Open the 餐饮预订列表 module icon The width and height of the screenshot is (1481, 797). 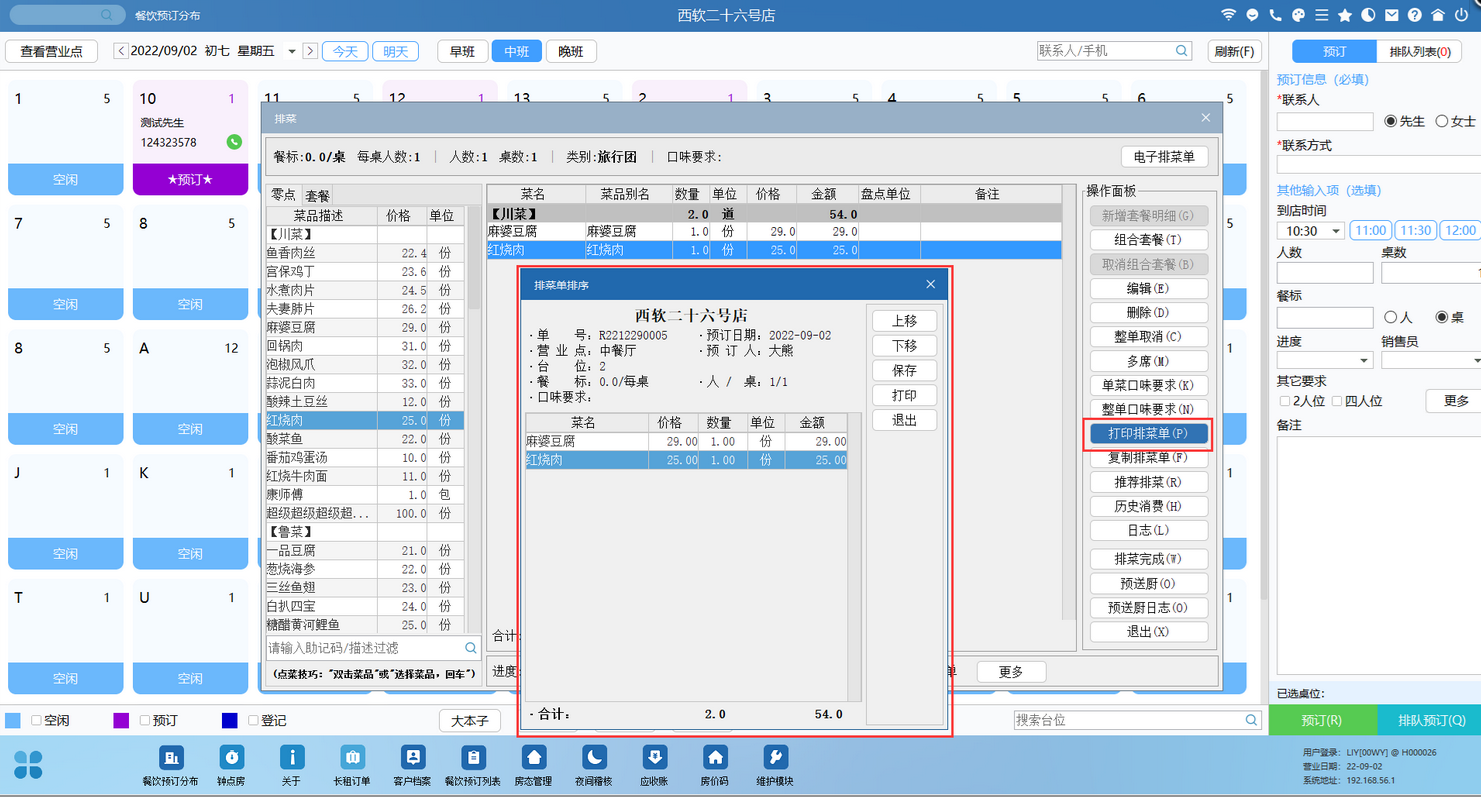(x=473, y=757)
